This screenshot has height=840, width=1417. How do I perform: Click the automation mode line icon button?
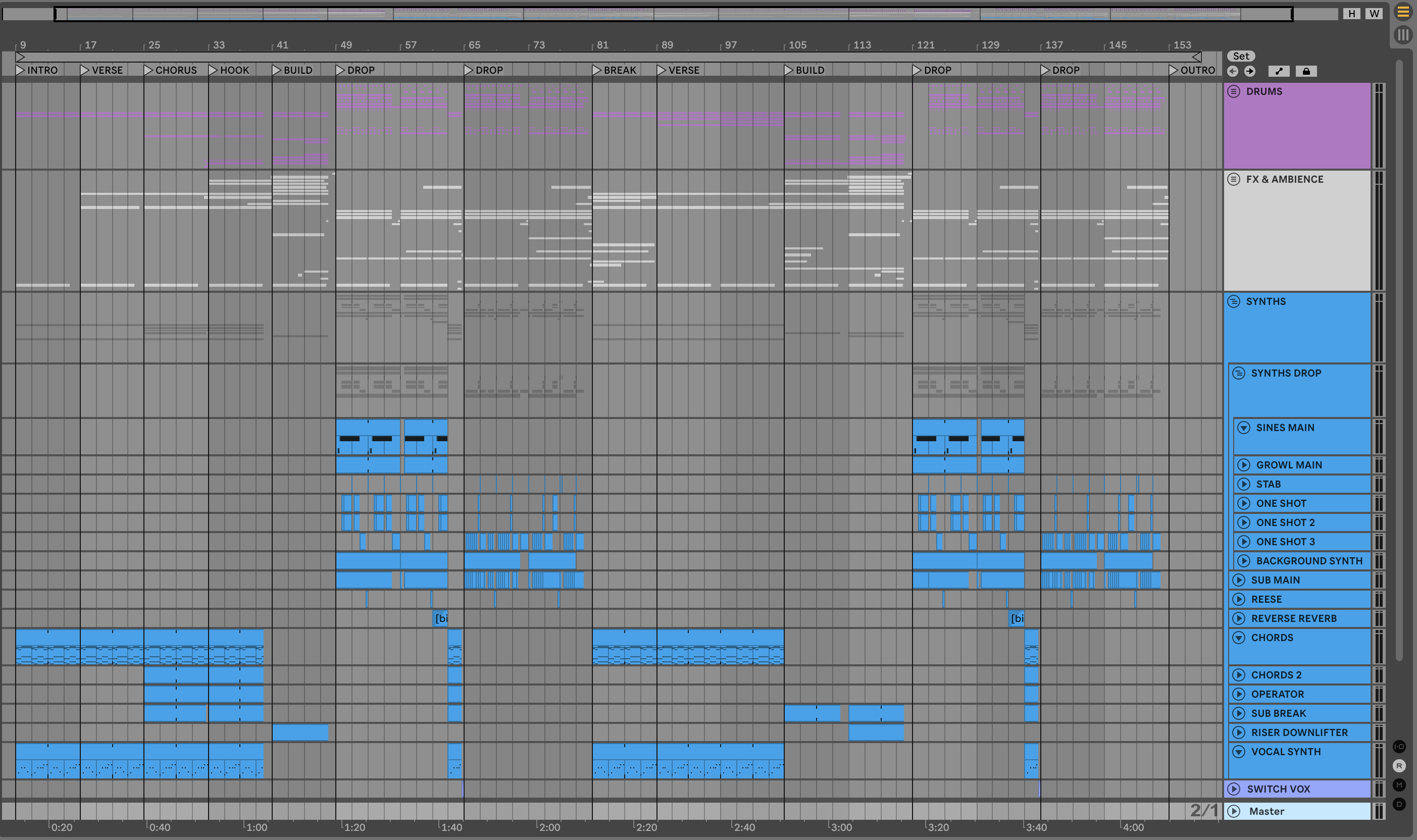[1278, 71]
